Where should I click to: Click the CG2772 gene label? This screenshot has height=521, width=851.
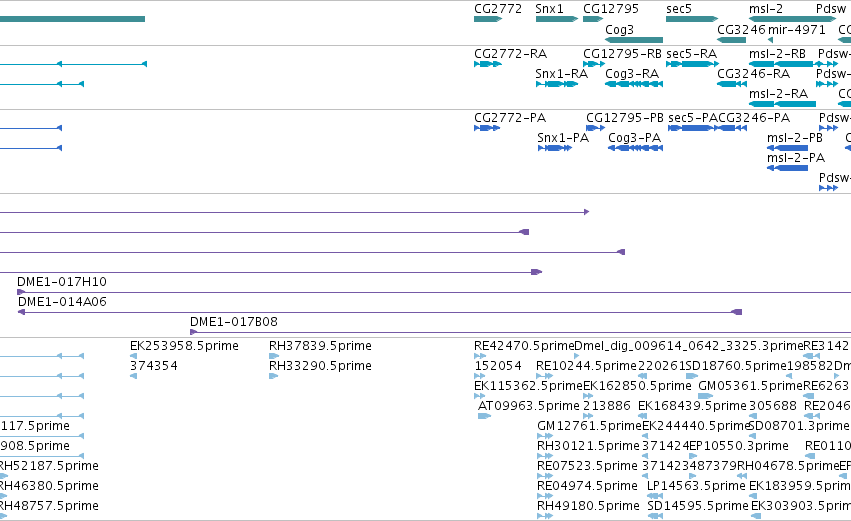tap(498, 9)
